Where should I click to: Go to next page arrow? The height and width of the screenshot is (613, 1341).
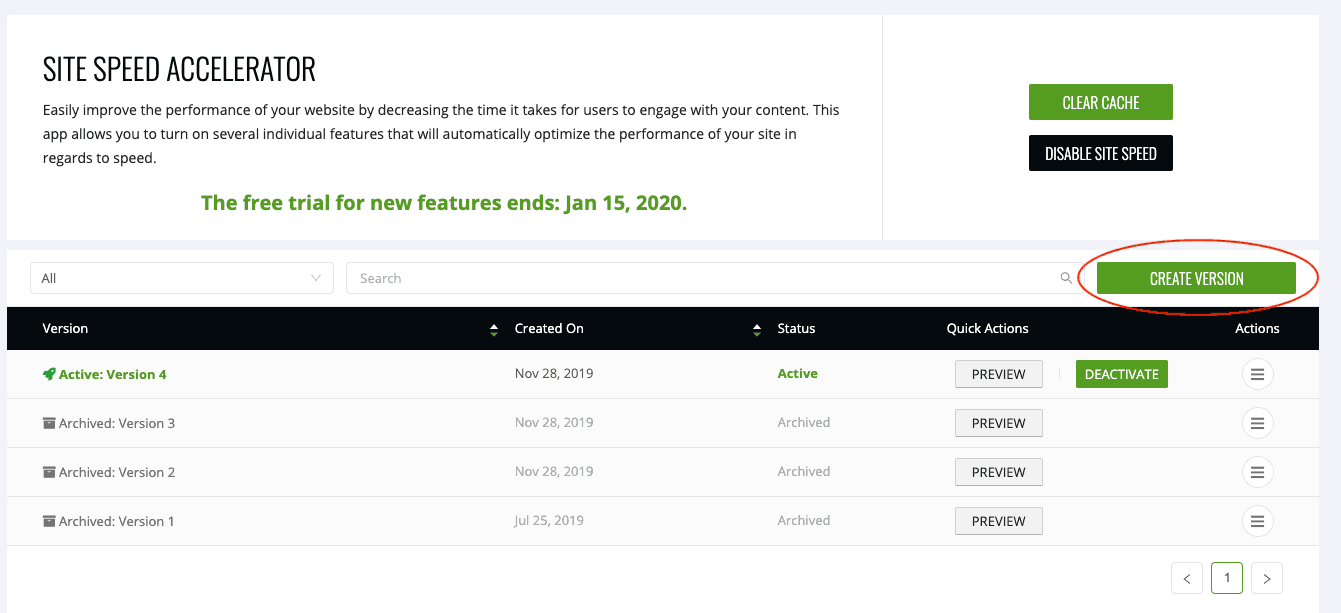1267,578
